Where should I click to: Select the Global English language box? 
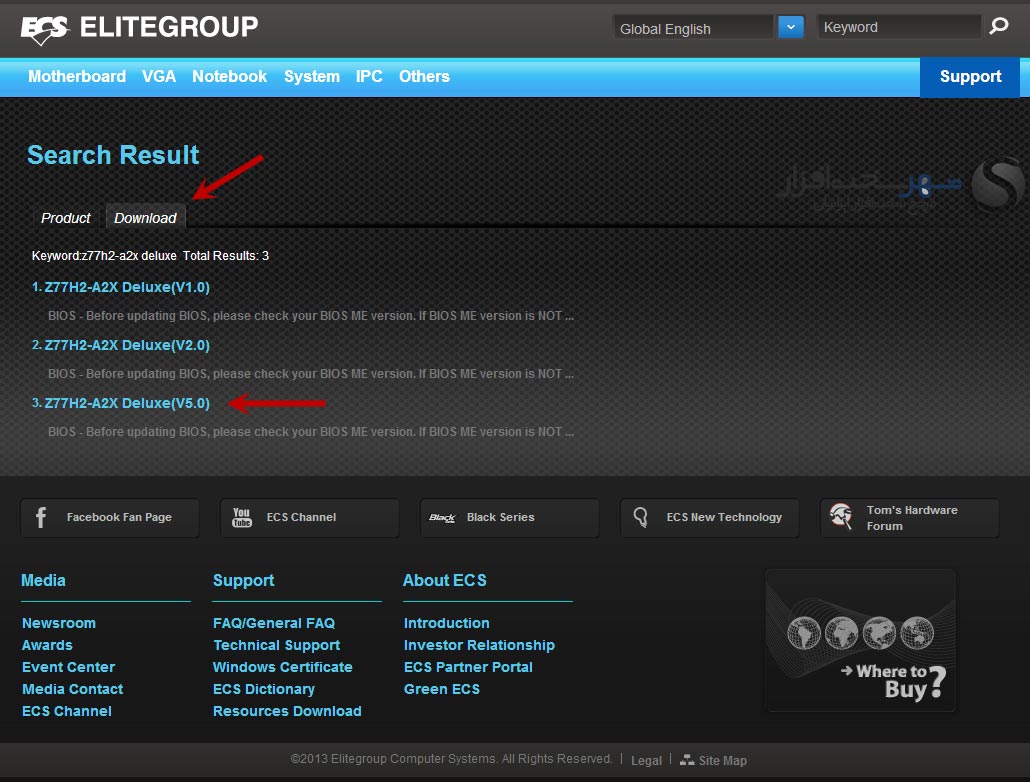pos(693,28)
